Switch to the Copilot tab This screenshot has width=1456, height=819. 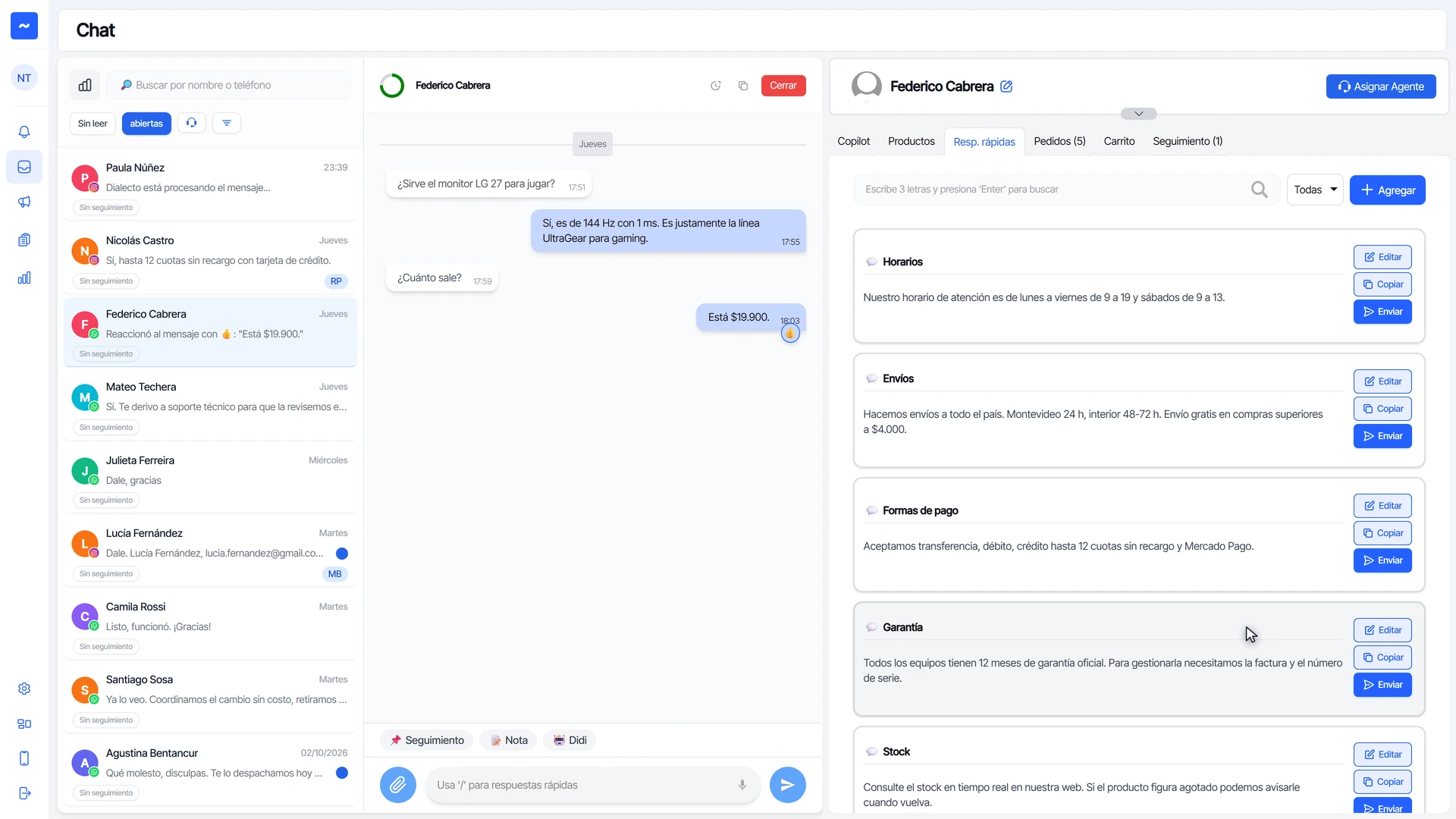coord(853,141)
